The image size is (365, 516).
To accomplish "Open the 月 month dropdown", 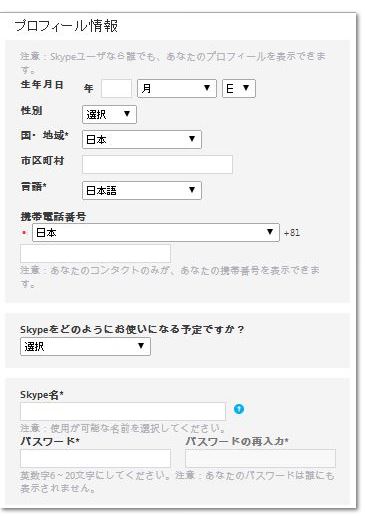I will (x=177, y=88).
